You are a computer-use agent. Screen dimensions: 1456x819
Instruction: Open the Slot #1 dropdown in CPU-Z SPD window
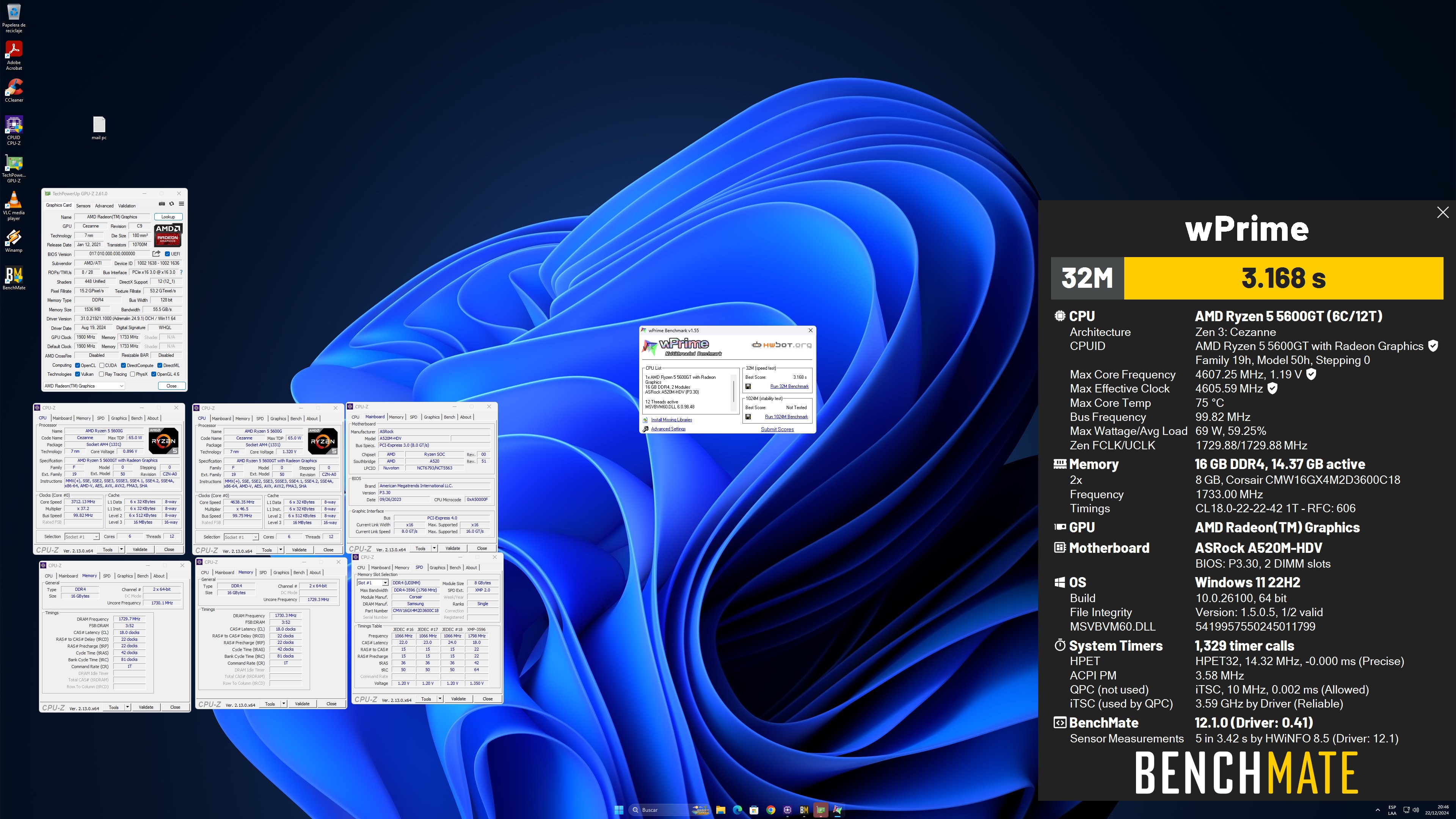[372, 583]
